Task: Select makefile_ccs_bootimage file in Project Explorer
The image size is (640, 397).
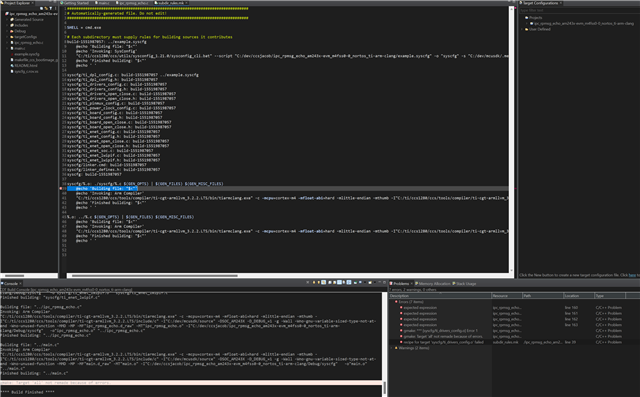Action: click(x=36, y=60)
